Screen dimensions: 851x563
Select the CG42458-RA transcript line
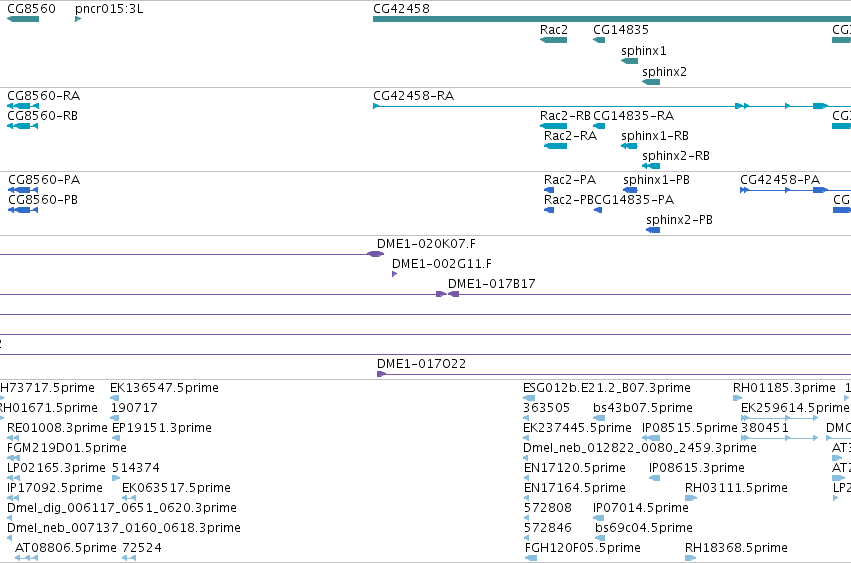(x=612, y=106)
